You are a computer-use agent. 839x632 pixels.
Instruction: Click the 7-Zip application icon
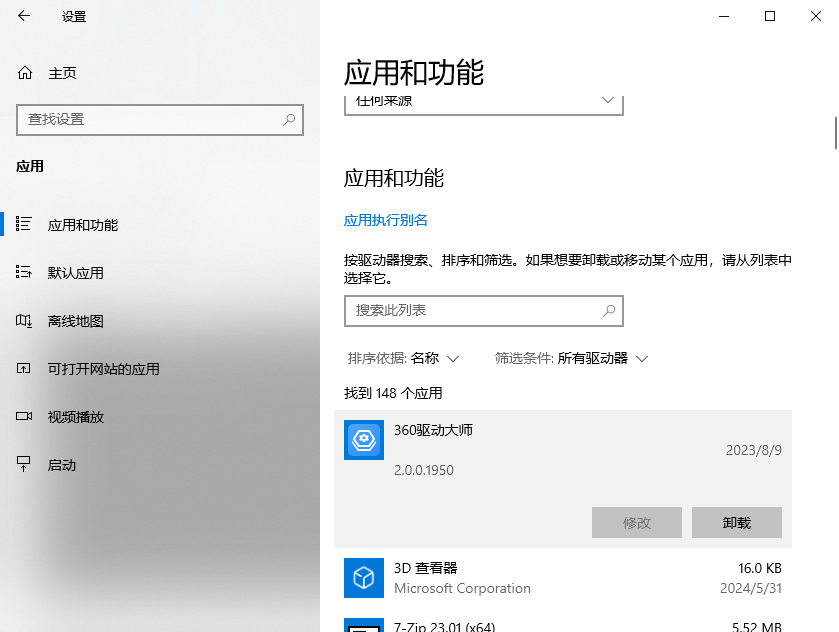pos(364,627)
